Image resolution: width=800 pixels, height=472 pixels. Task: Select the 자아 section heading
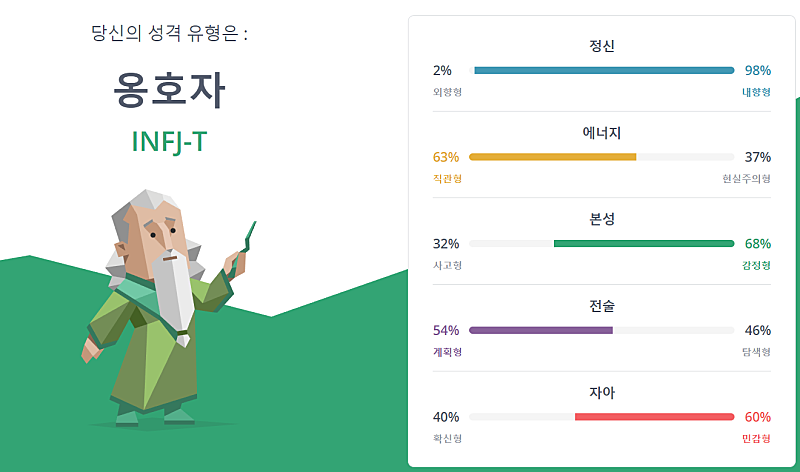coord(602,393)
